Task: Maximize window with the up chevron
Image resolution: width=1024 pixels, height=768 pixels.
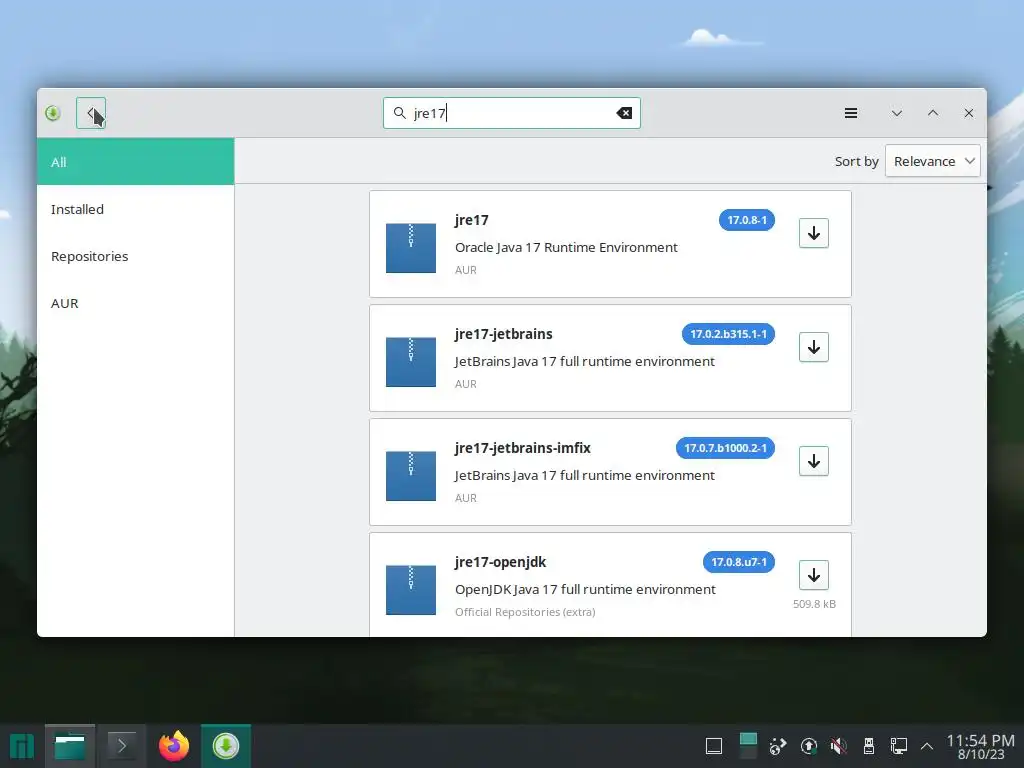Action: pos(933,113)
